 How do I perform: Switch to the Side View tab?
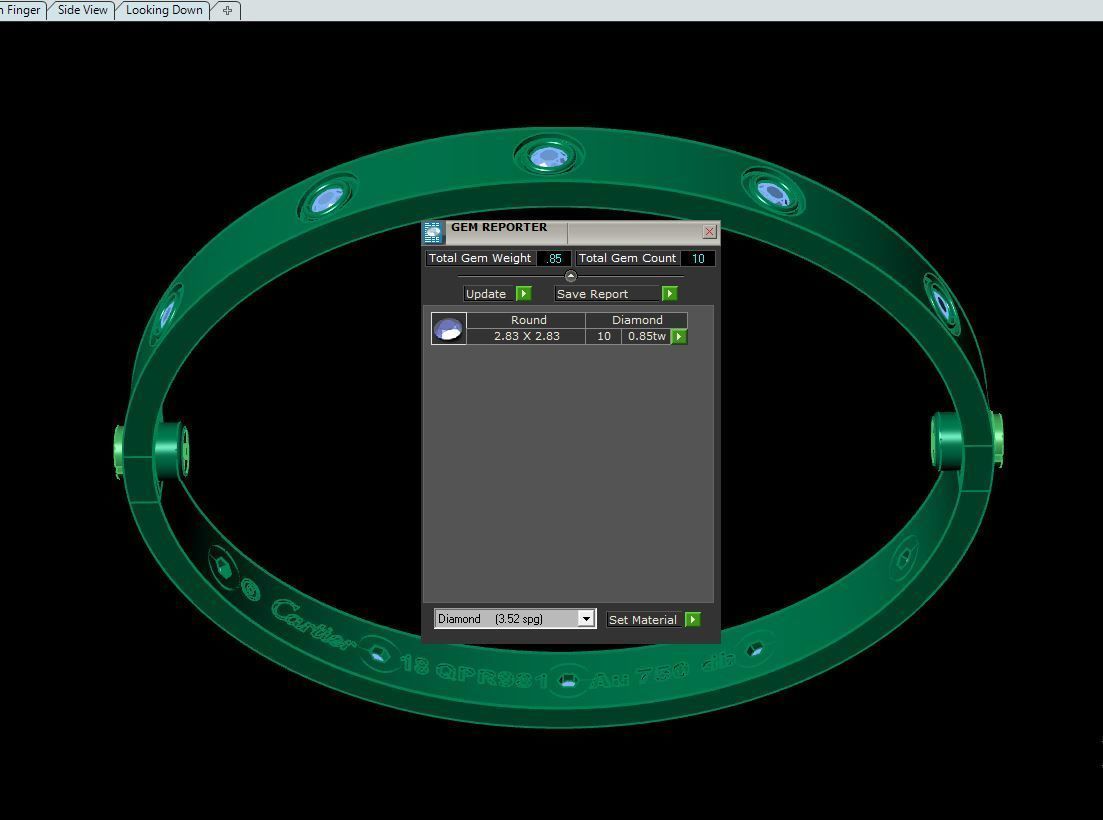tap(82, 10)
